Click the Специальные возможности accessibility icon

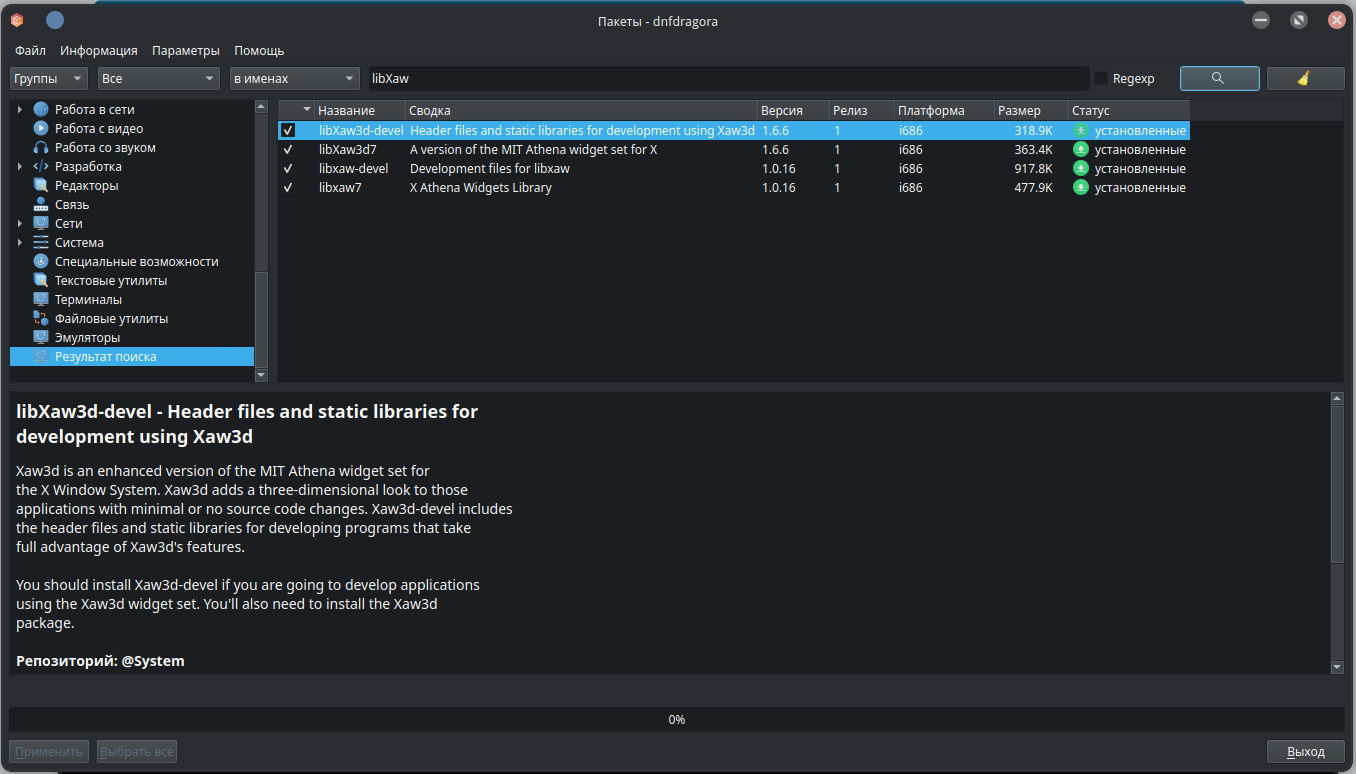click(x=41, y=262)
